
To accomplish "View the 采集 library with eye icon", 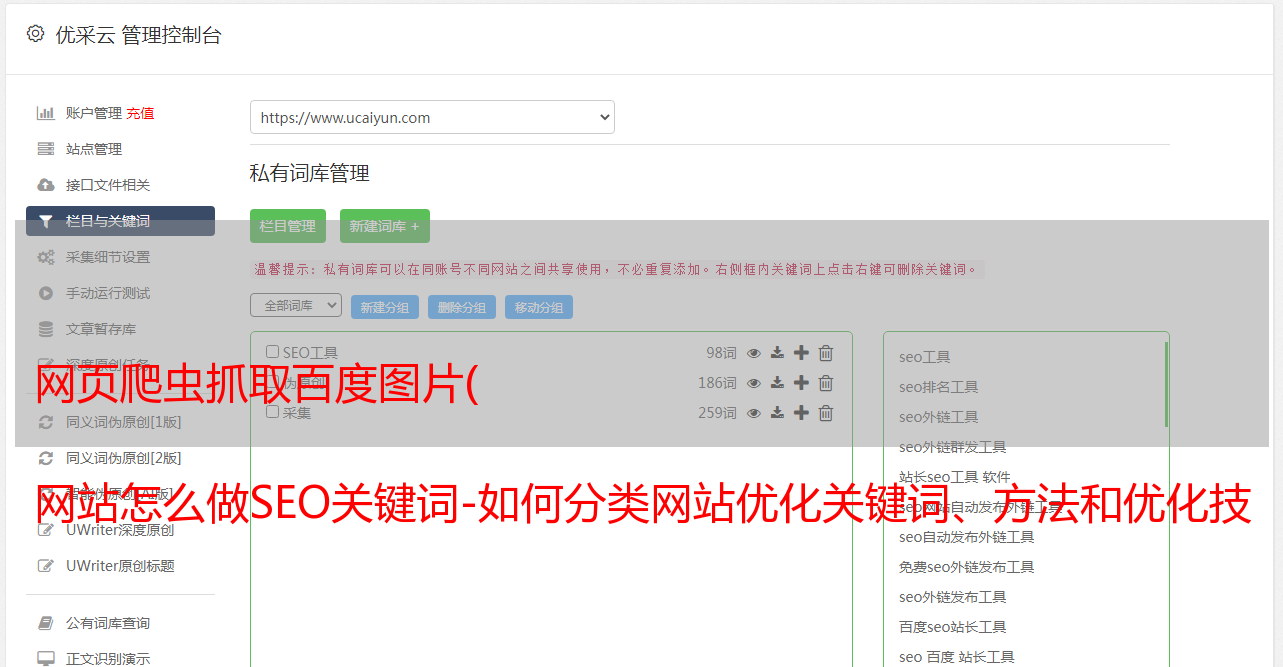I will pyautogui.click(x=754, y=413).
